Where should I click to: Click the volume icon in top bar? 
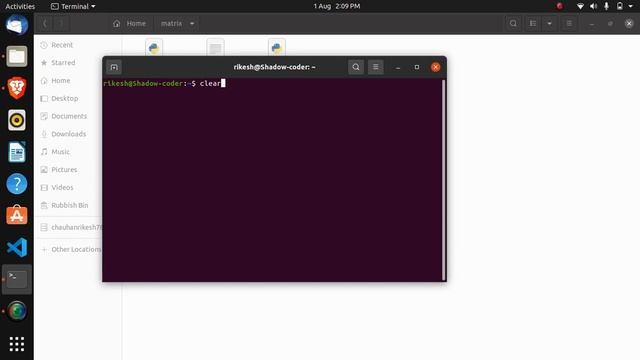click(x=593, y=6)
